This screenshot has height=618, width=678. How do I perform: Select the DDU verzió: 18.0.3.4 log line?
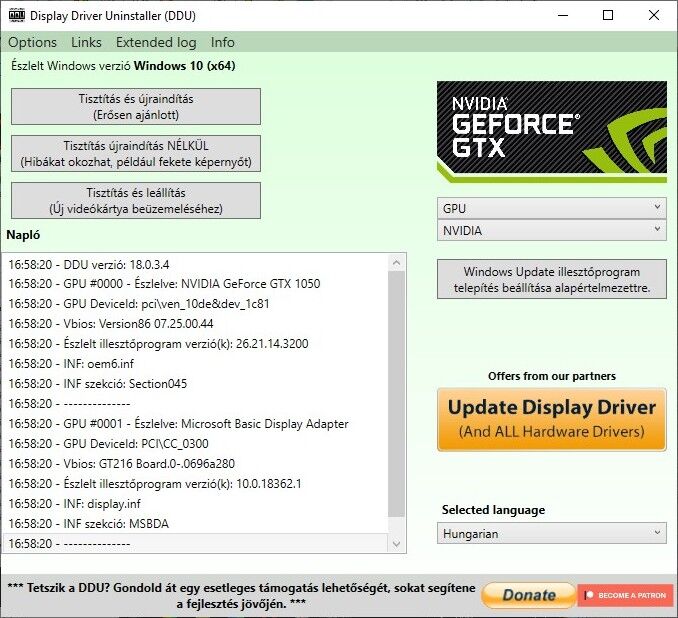(196, 265)
